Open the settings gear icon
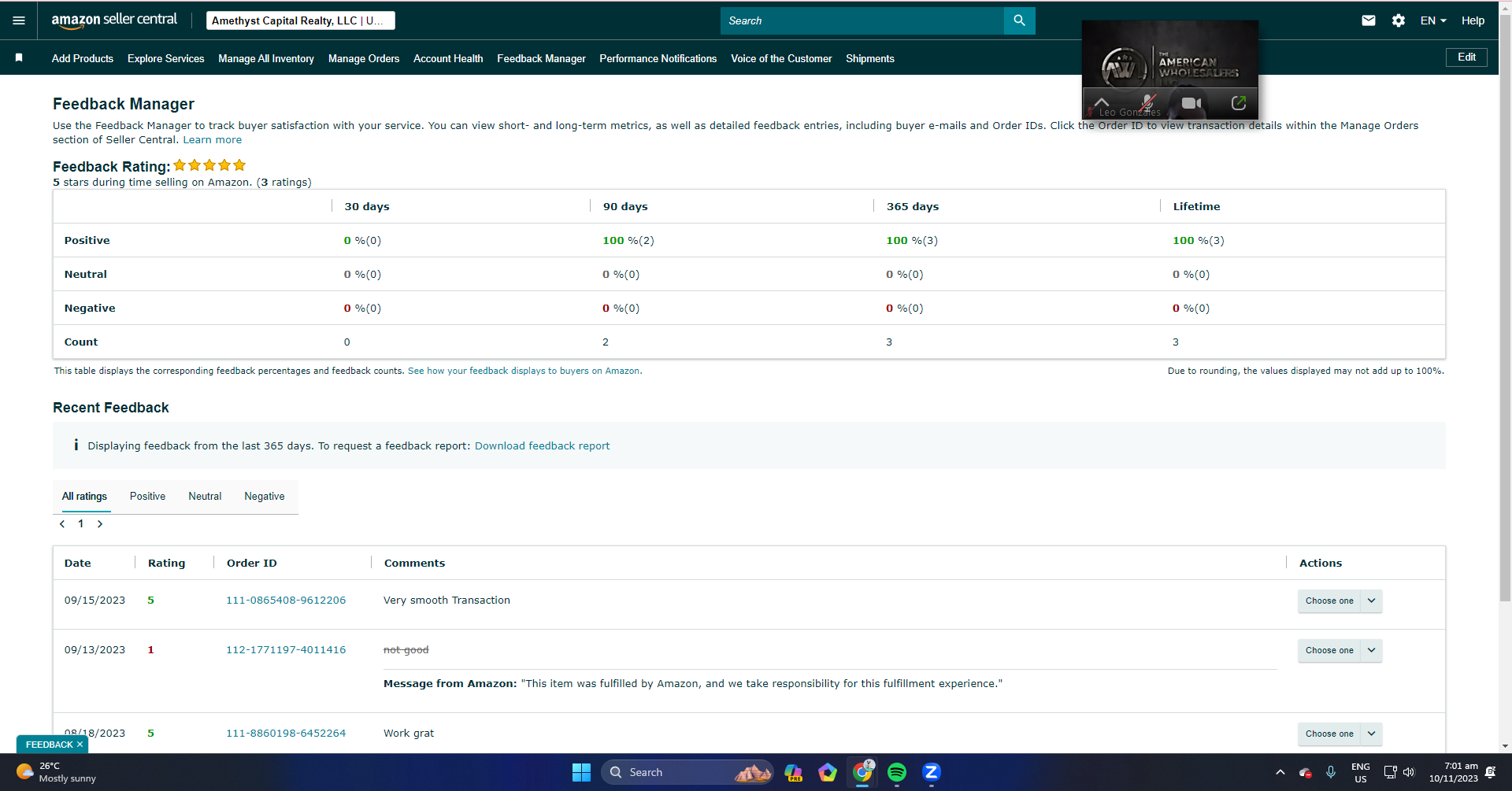Screen dimensions: 1512x791 (1399, 20)
